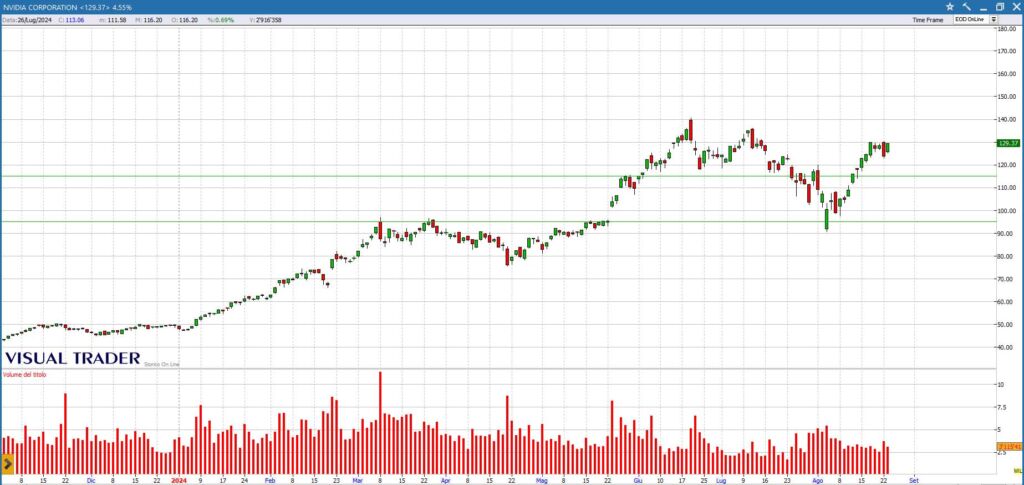Close the NVIDIA chart window
The width and height of the screenshot is (1024, 485).
click(1016, 7)
